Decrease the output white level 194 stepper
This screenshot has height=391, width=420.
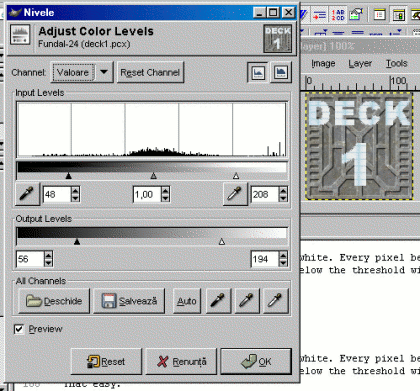pyautogui.click(x=283, y=263)
